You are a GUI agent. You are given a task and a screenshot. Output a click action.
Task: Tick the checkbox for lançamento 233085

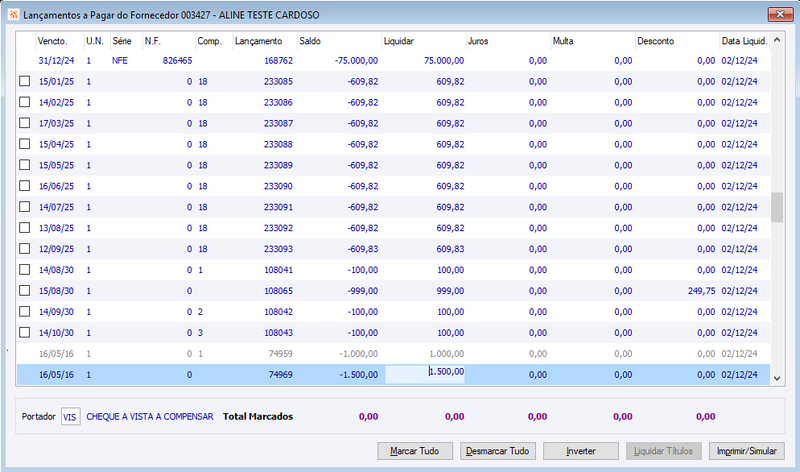[x=24, y=81]
